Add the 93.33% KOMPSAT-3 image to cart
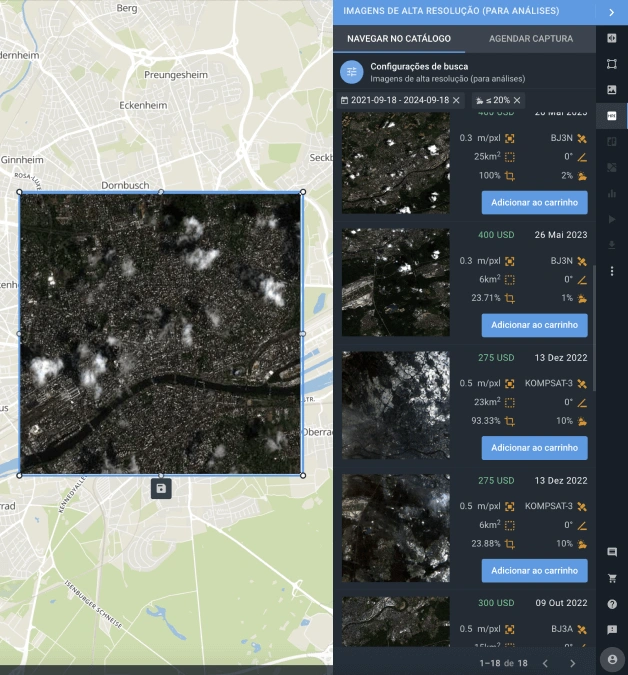 534,448
